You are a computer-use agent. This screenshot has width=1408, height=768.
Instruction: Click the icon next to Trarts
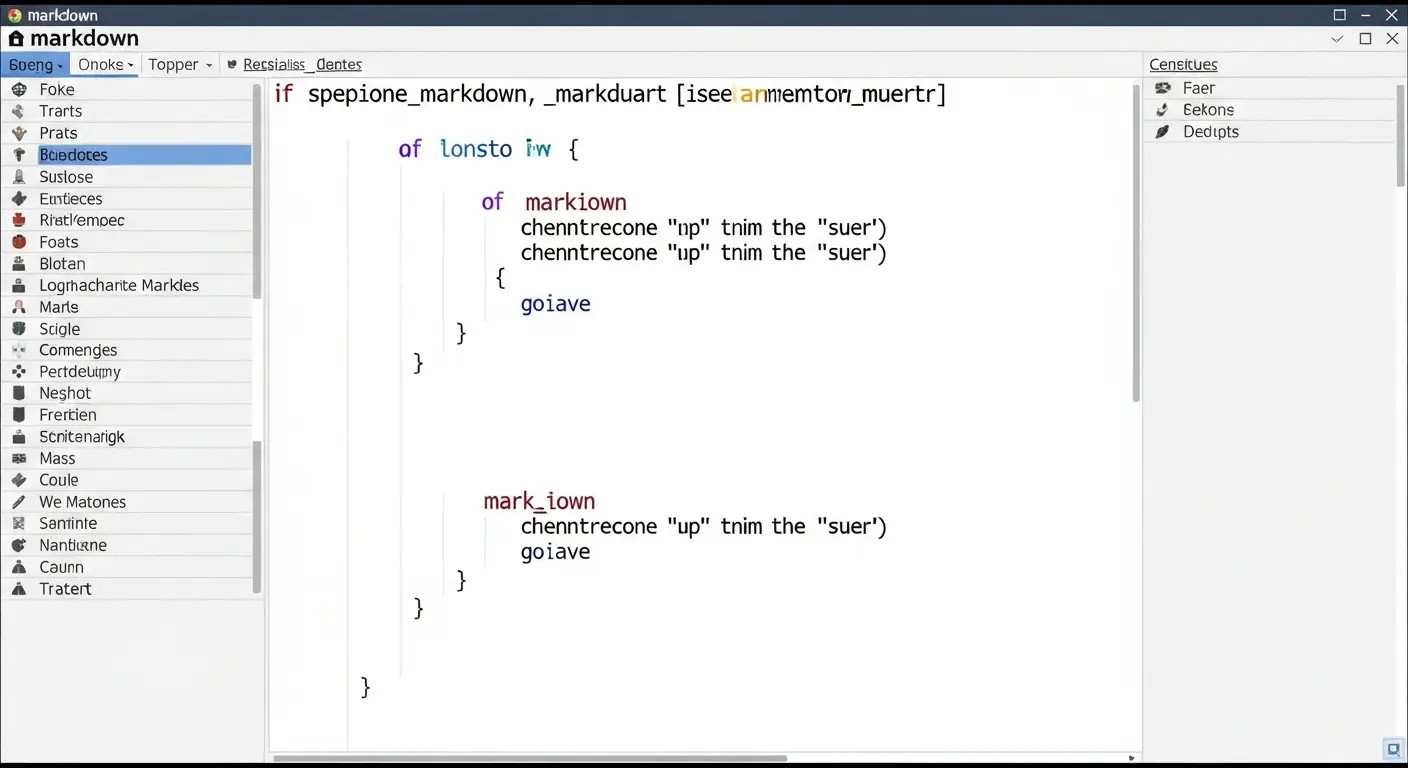pos(19,111)
